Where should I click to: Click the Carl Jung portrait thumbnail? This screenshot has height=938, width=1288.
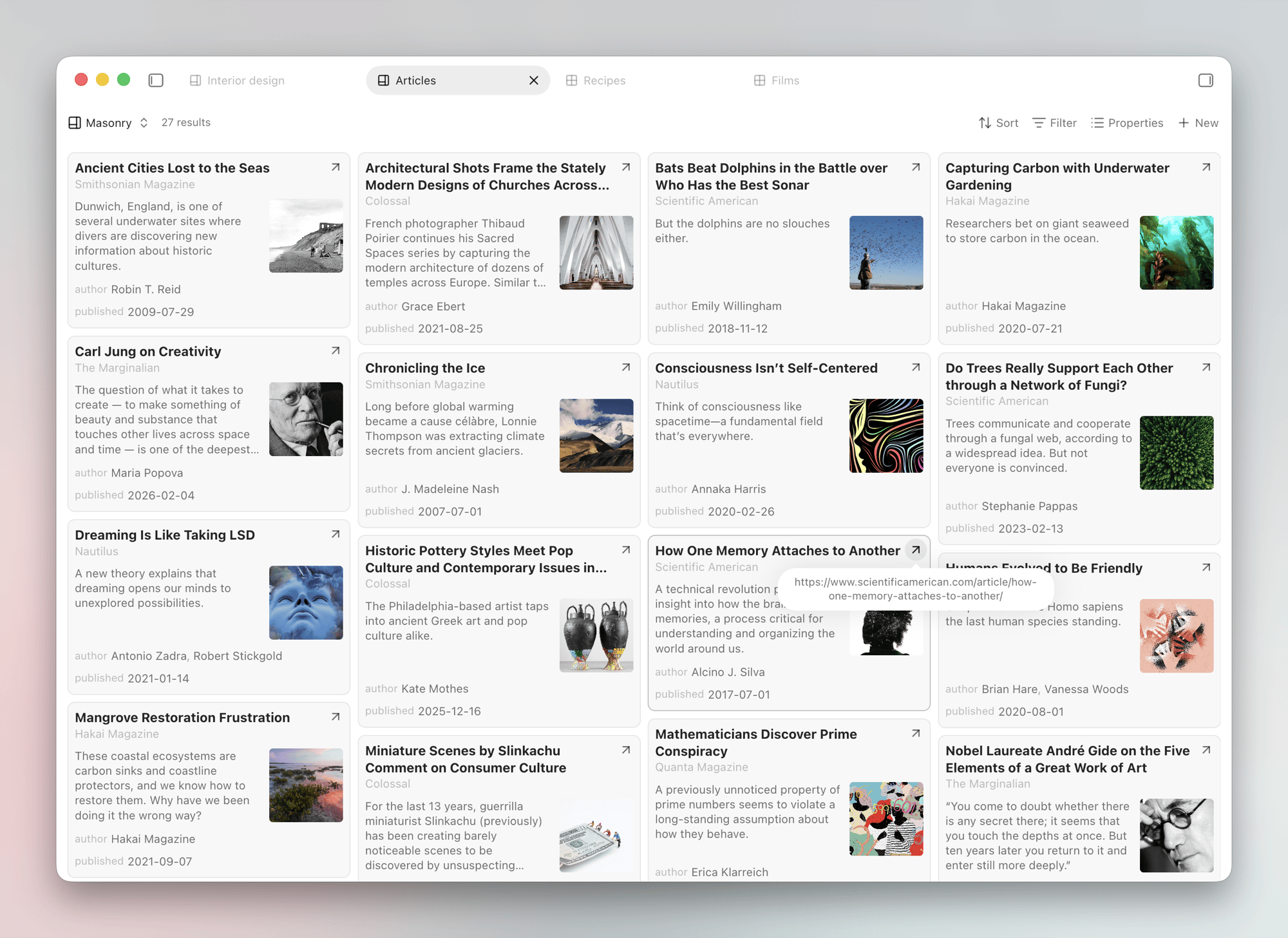click(x=307, y=419)
